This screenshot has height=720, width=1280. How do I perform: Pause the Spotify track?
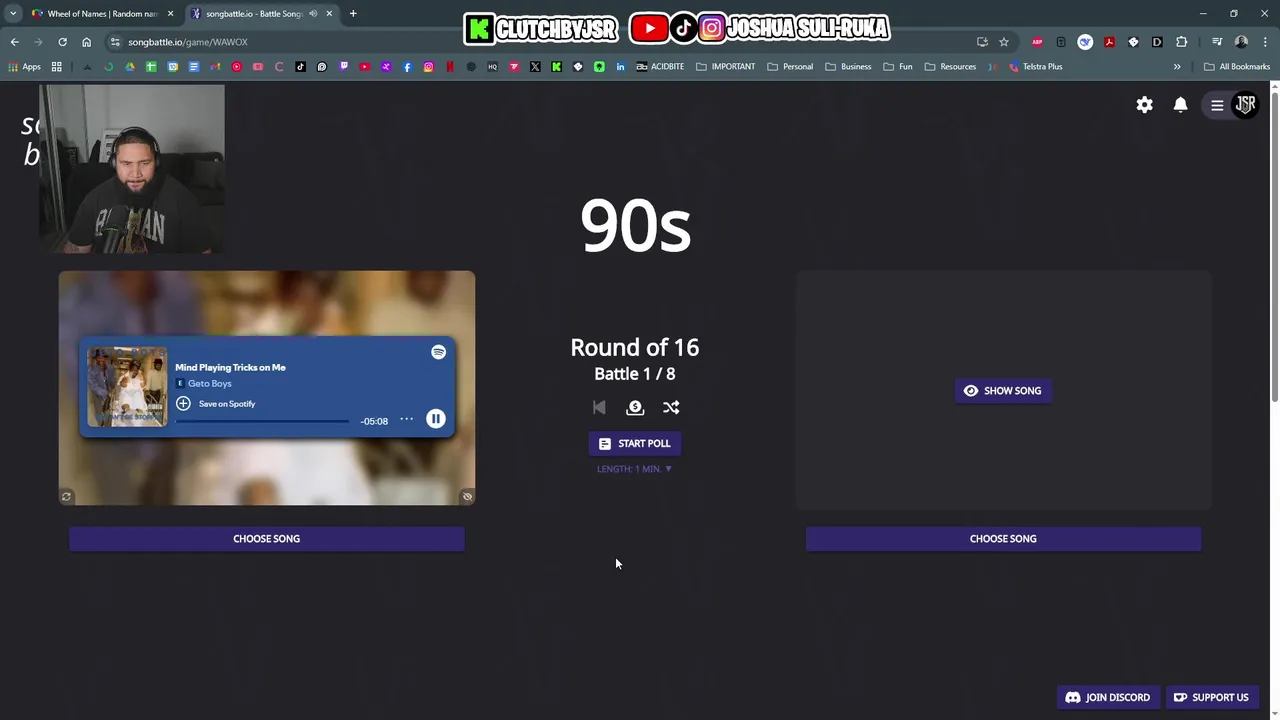(x=435, y=419)
